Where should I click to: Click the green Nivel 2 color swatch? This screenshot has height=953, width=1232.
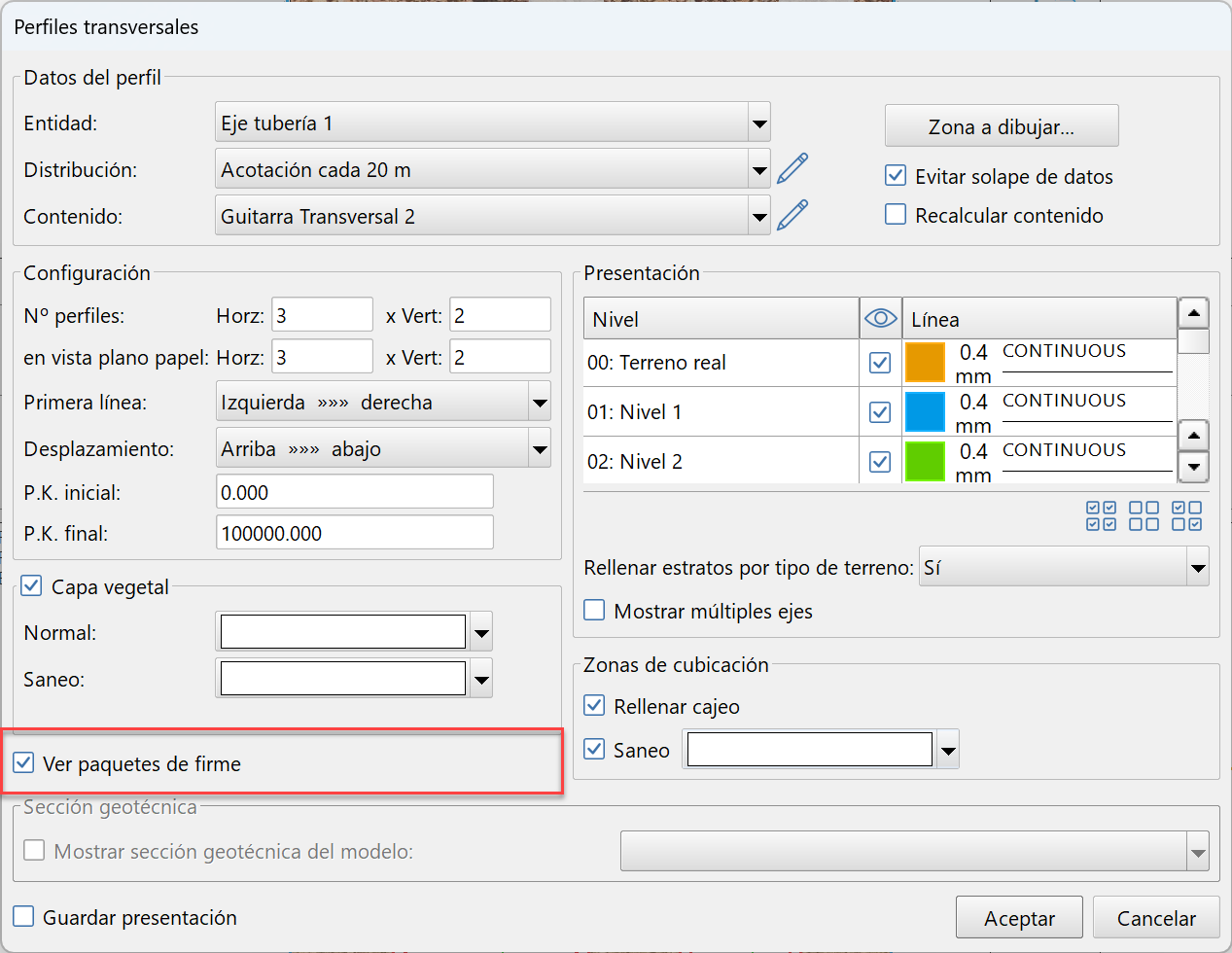point(925,462)
